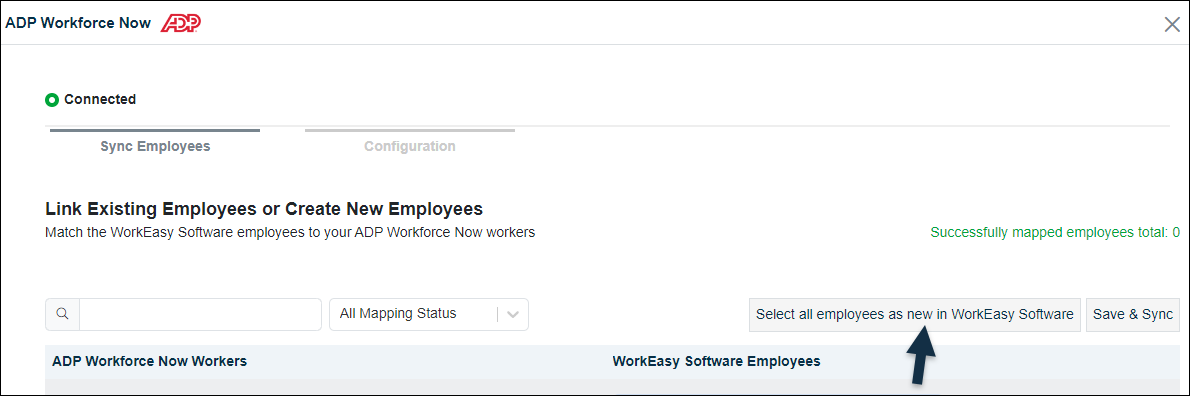1190x396 pixels.
Task: Expand the mapping status chevron arrow
Action: click(513, 315)
